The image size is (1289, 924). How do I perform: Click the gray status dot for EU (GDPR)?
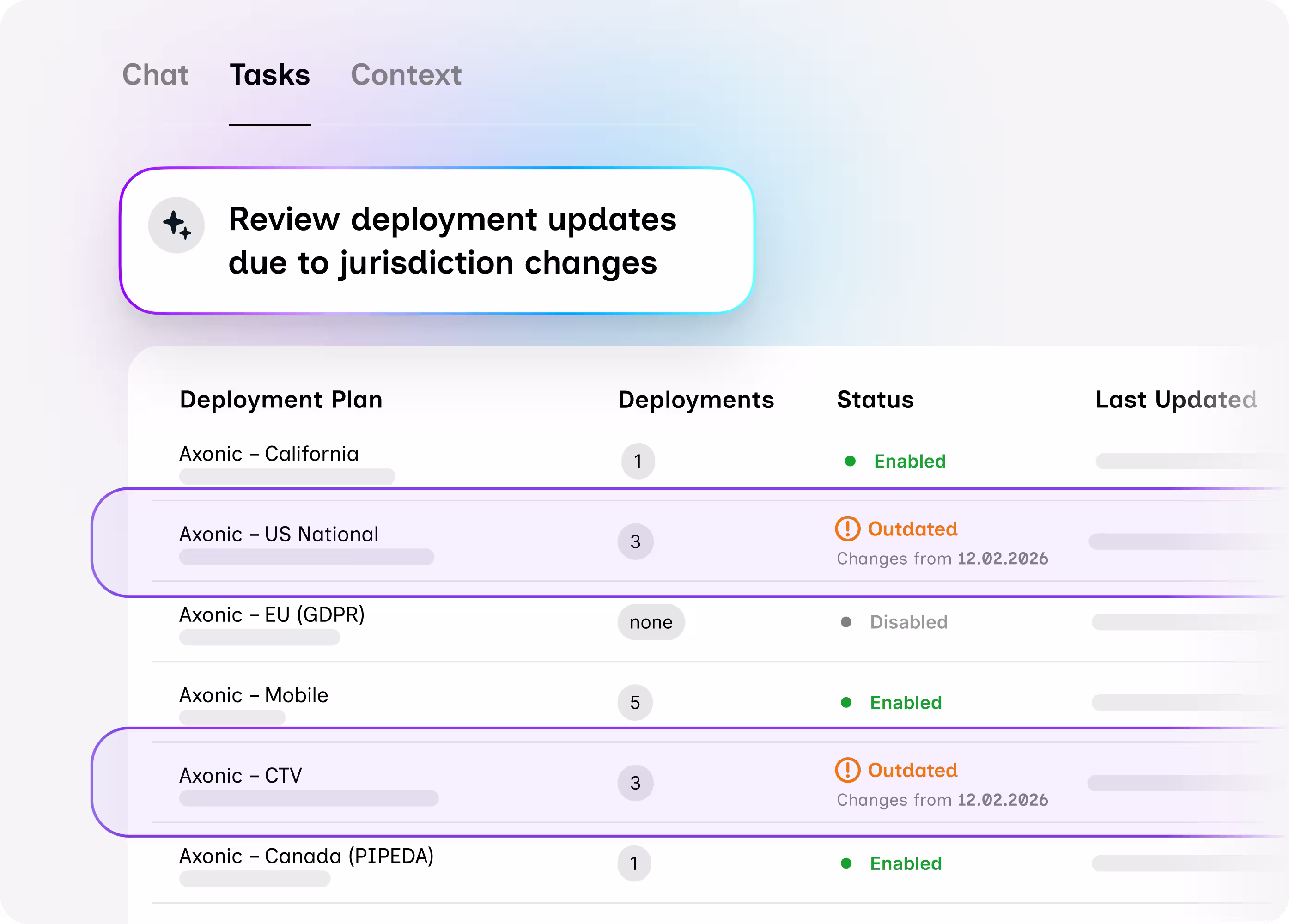(846, 622)
